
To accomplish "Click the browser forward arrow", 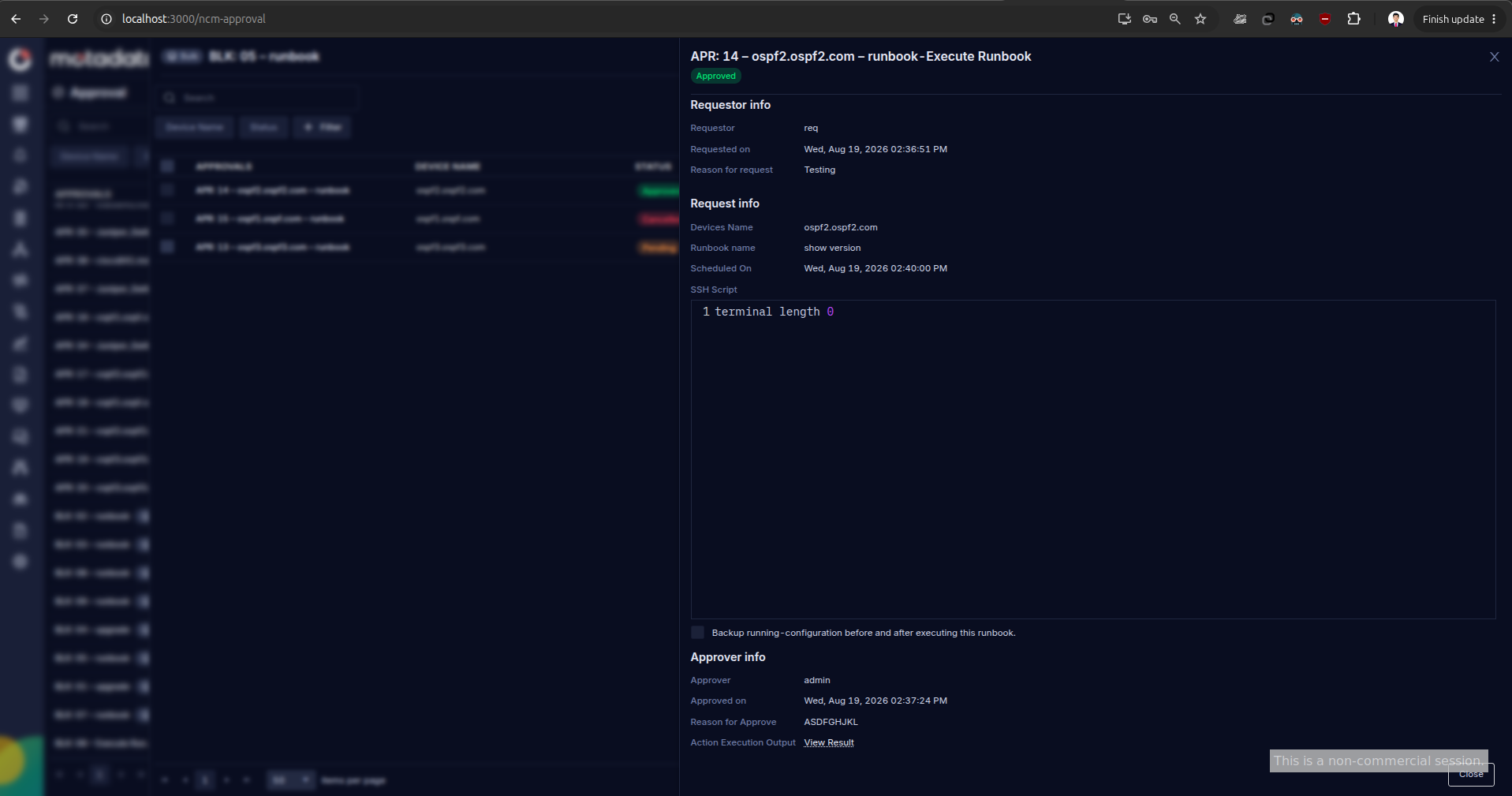I will coord(44,19).
